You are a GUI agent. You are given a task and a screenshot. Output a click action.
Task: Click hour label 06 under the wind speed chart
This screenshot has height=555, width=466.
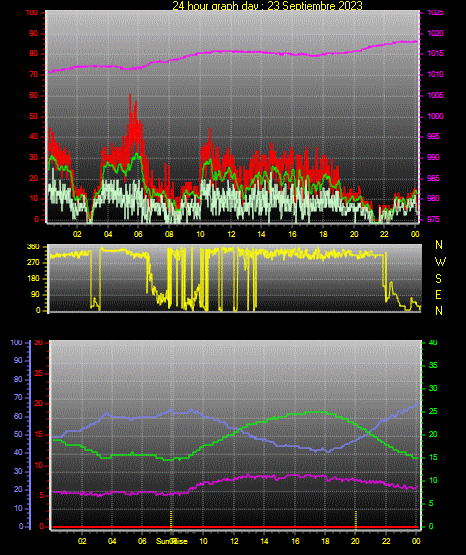coord(138,234)
